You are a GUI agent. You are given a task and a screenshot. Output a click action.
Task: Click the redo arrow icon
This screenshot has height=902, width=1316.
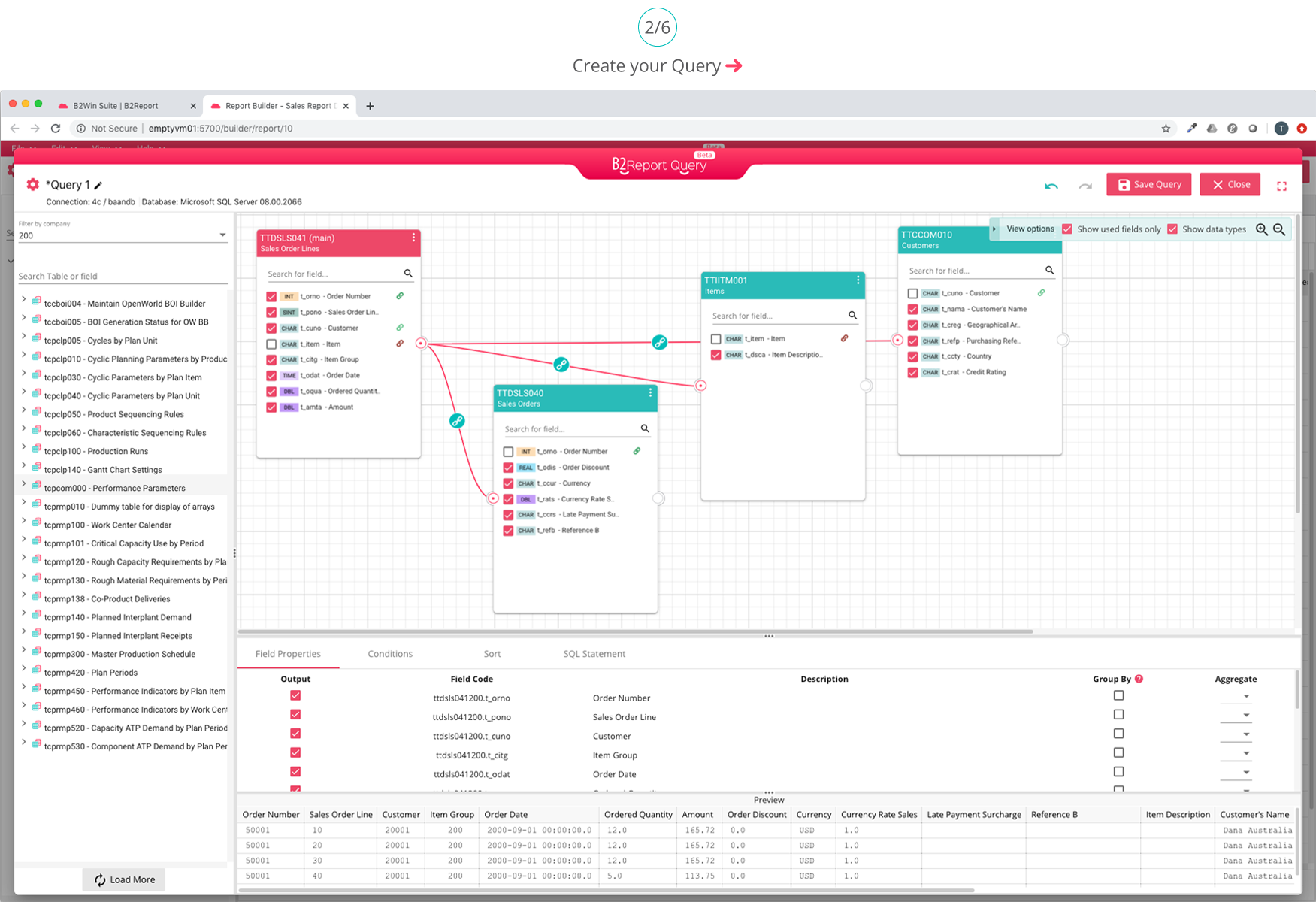(x=1085, y=186)
